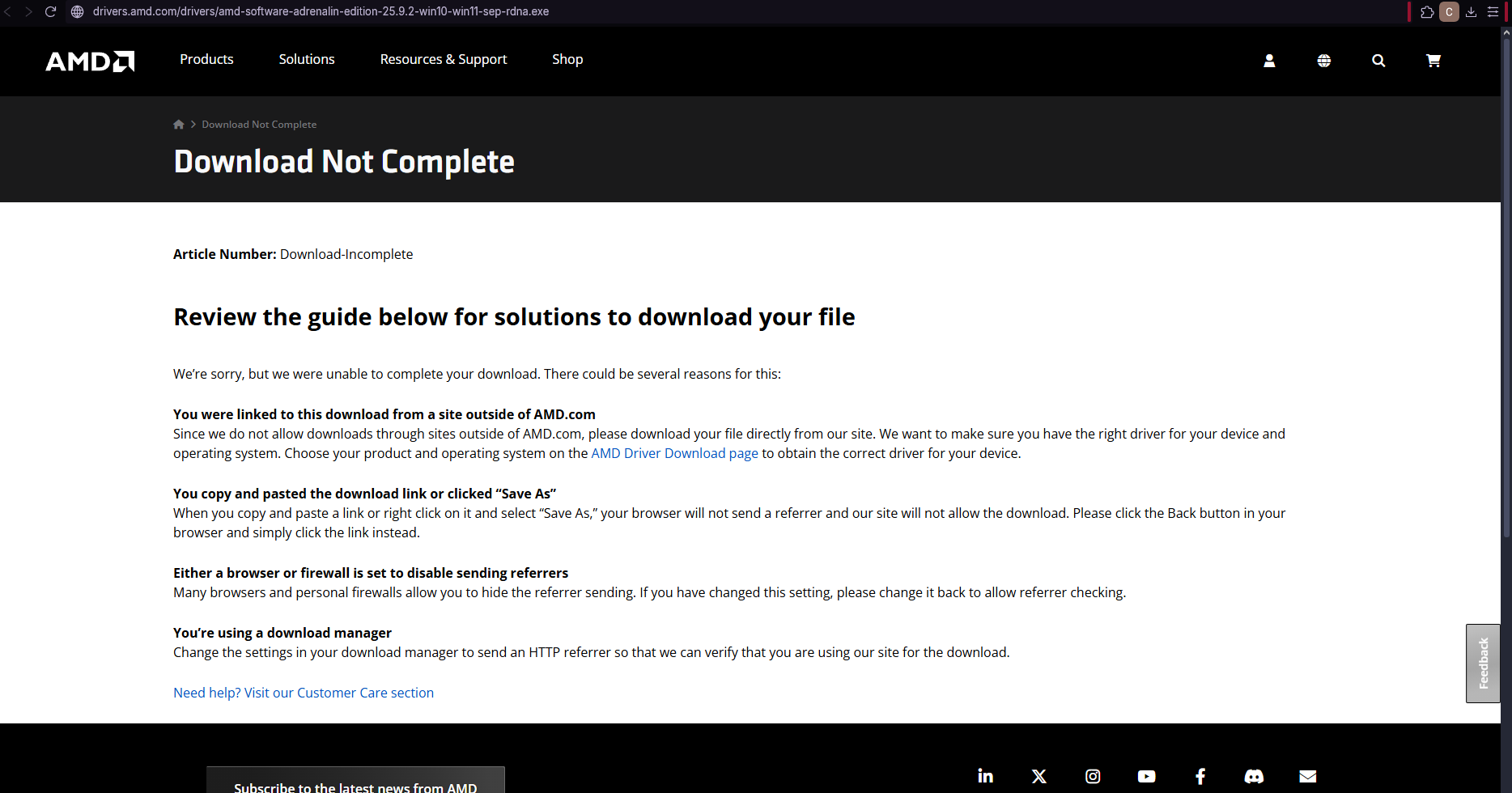1512x793 pixels.
Task: Open AMD's YouTube icon
Action: (1146, 776)
